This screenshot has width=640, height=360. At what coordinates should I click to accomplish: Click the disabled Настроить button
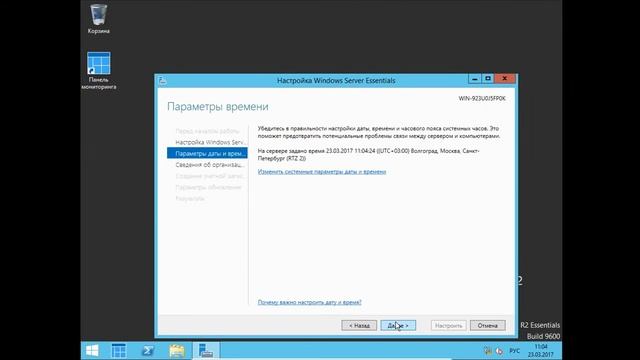pos(449,325)
